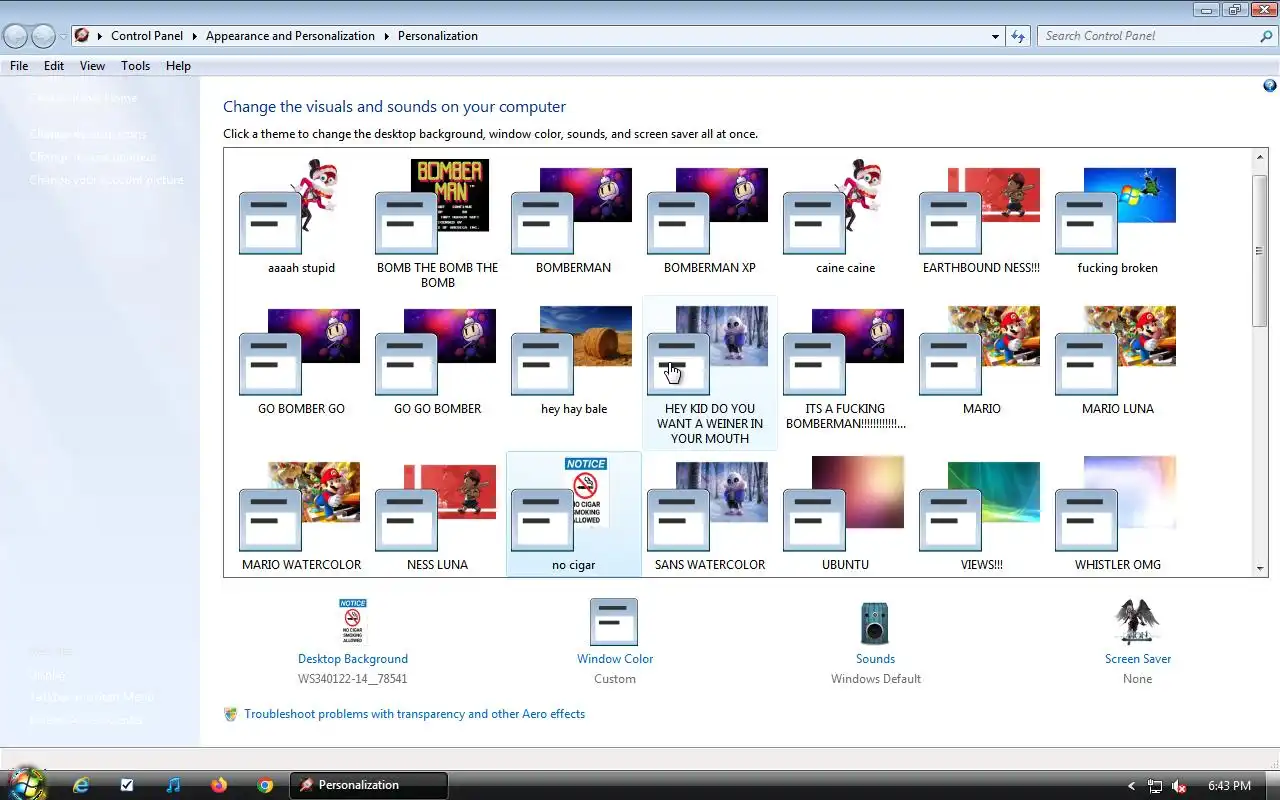Screen dimensions: 1280x800
Task: Go forward with the Forward arrow button
Action: pyautogui.click(x=43, y=36)
